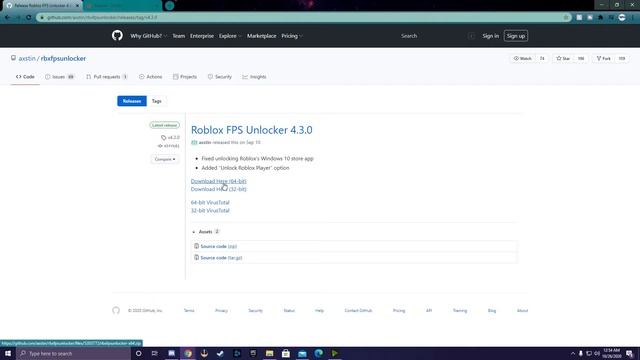
Task: Open the API footer link
Action: point(429,311)
